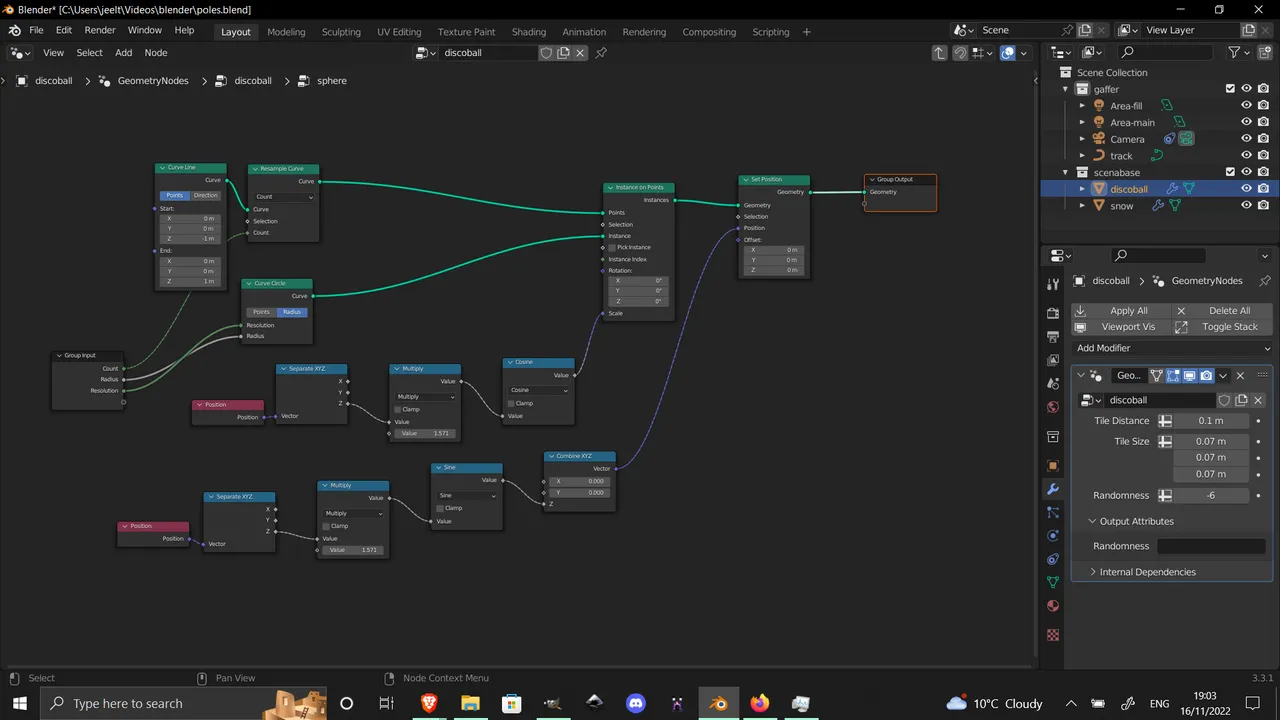This screenshot has width=1280, height=720.
Task: Expand the discoball object in outliner
Action: 1082,189
